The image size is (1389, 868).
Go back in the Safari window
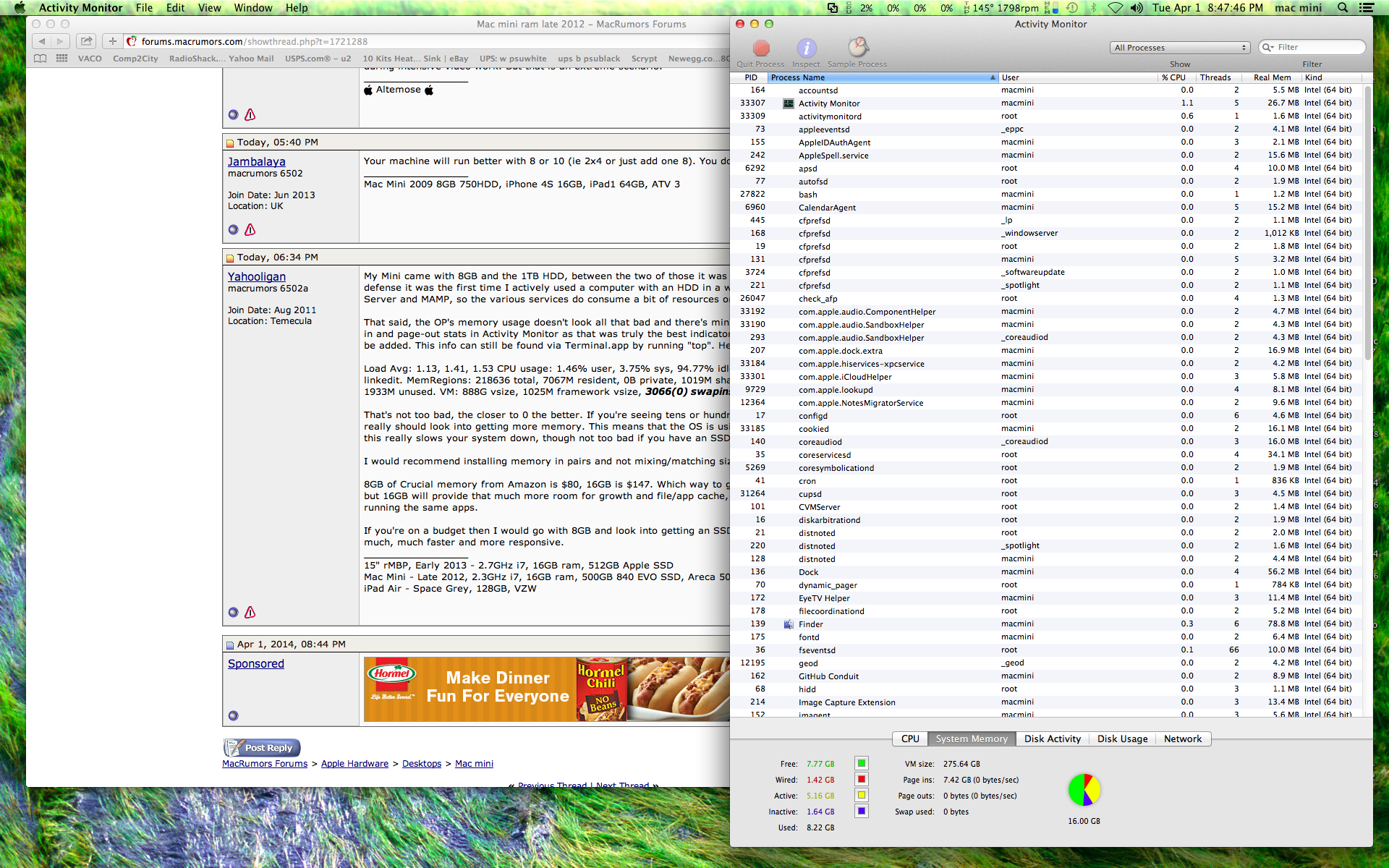(42, 41)
